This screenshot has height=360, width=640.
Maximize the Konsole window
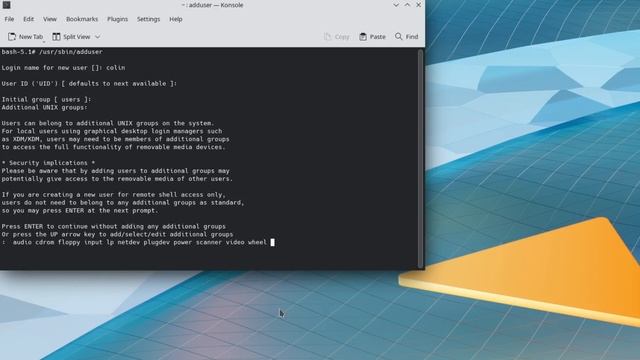[x=407, y=5]
